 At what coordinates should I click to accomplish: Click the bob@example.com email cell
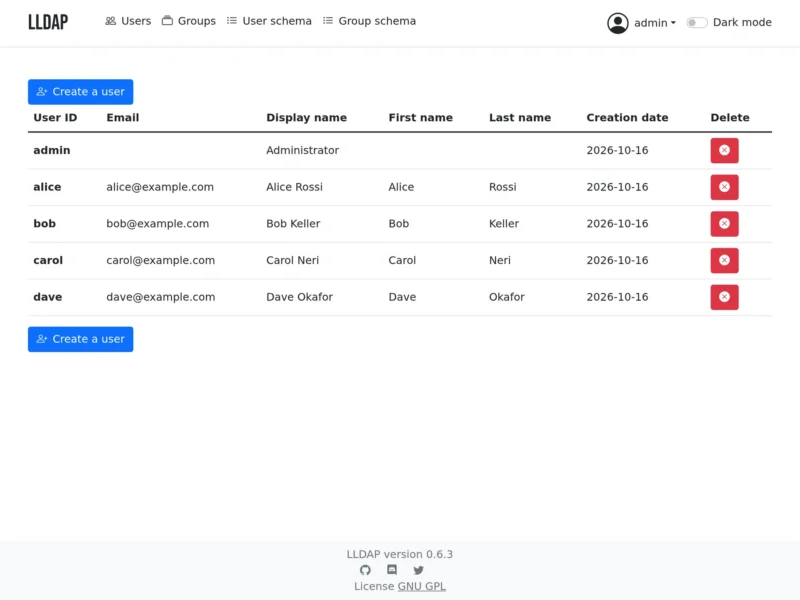pos(158,224)
